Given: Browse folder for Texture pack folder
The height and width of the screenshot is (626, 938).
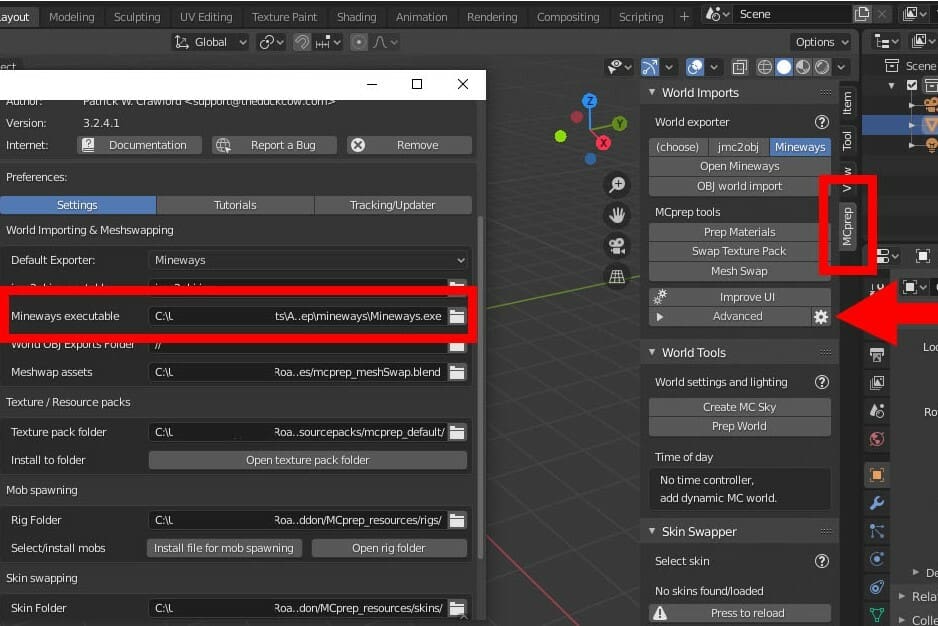Looking at the screenshot, I should (x=457, y=432).
